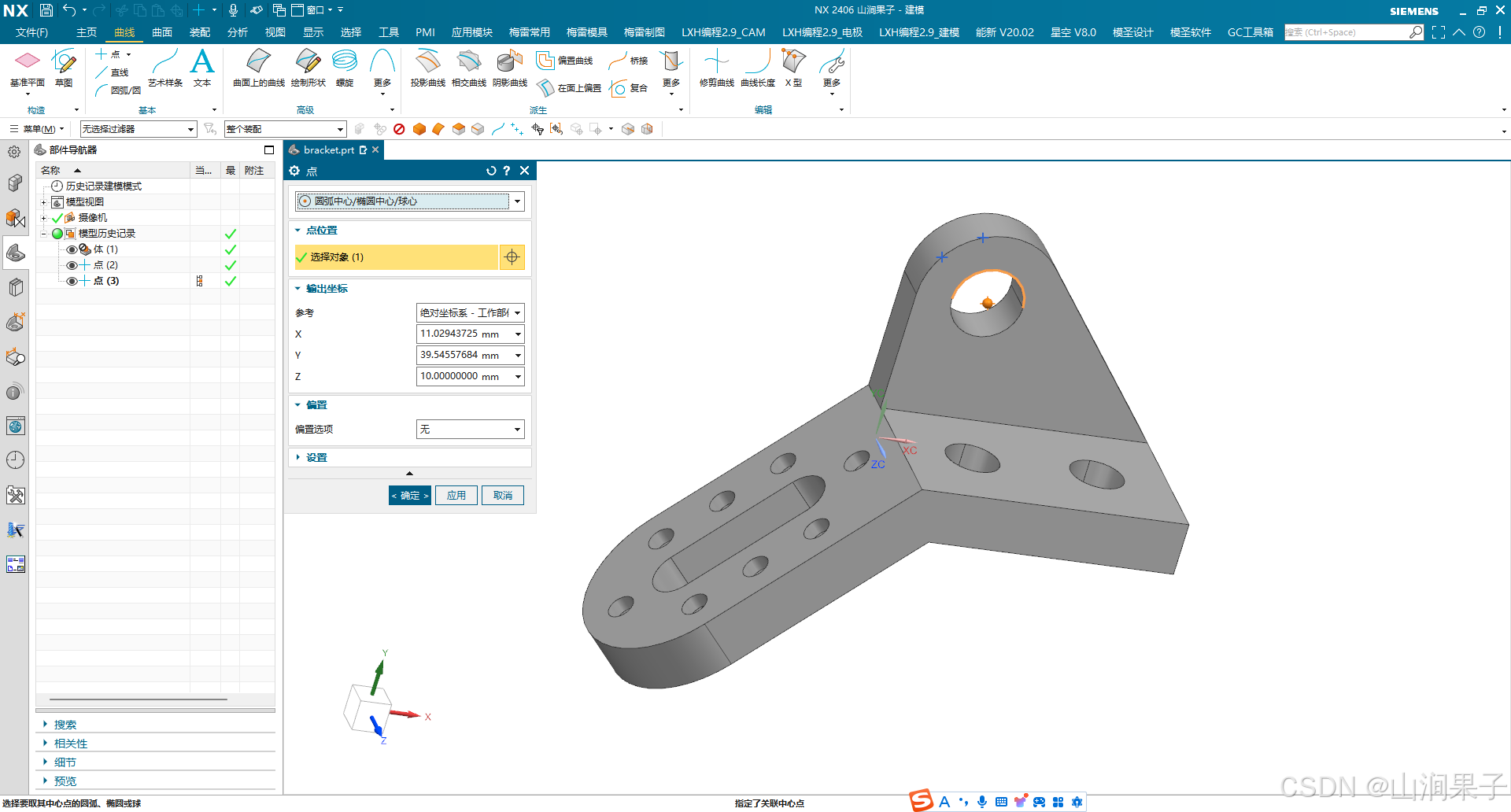Screen dimensions: 1511x812
Task: Click the 确定 button
Action: click(x=410, y=496)
